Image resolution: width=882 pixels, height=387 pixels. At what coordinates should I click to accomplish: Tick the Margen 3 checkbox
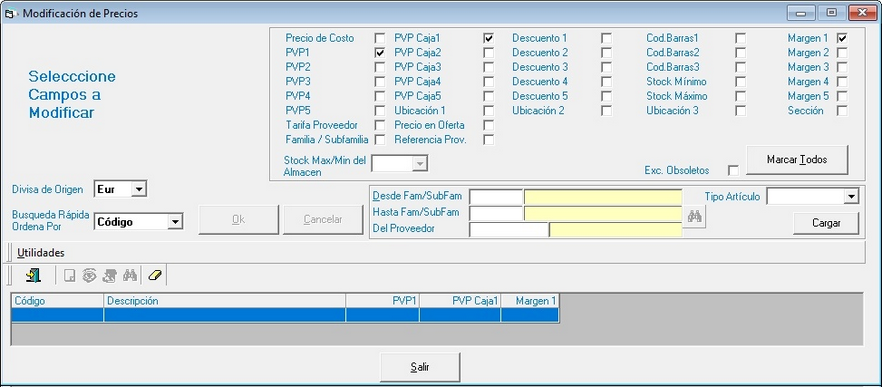tap(842, 68)
